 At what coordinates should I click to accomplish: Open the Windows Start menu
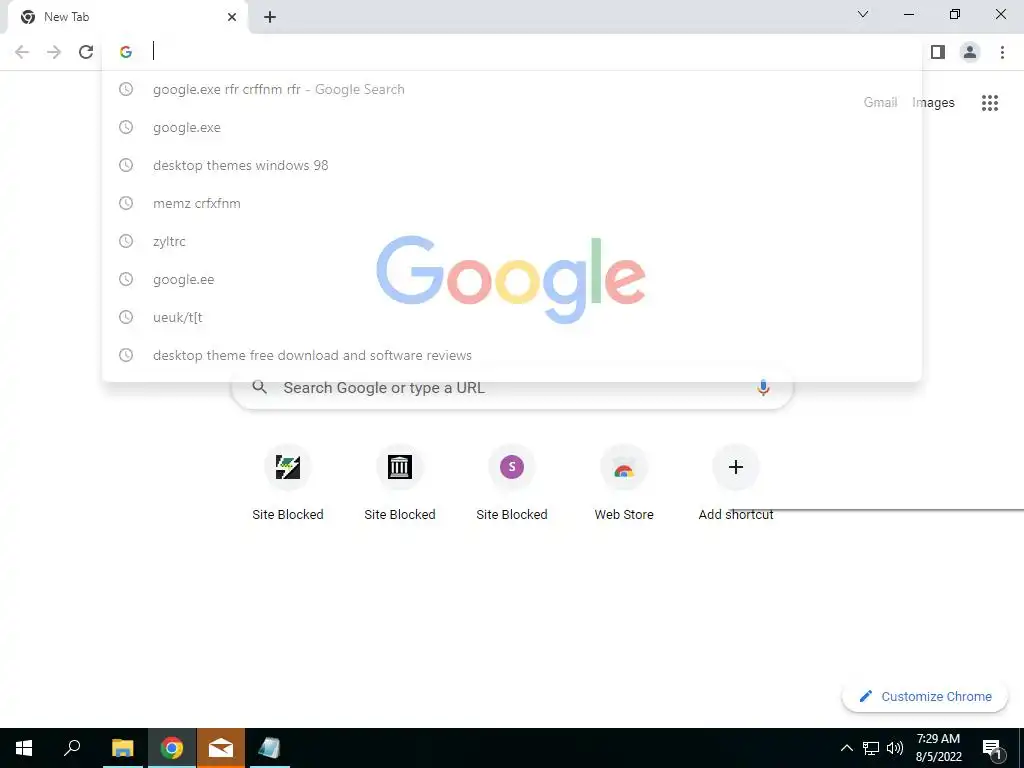pos(24,748)
